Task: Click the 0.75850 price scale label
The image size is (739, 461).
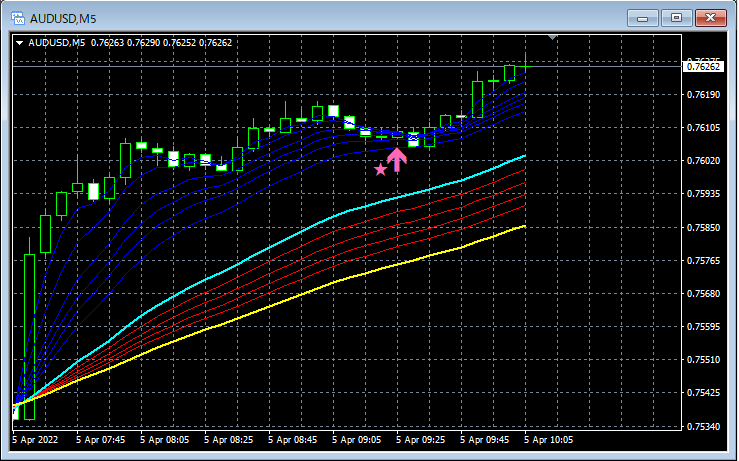Action: tap(703, 228)
